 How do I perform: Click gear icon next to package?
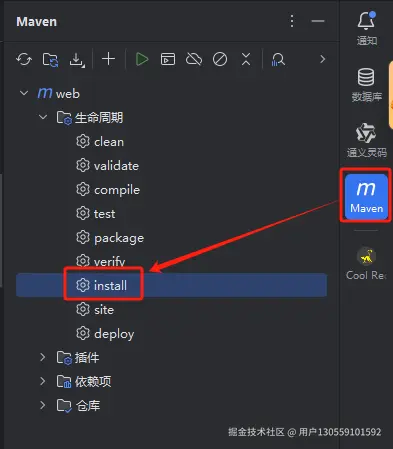[x=83, y=237]
